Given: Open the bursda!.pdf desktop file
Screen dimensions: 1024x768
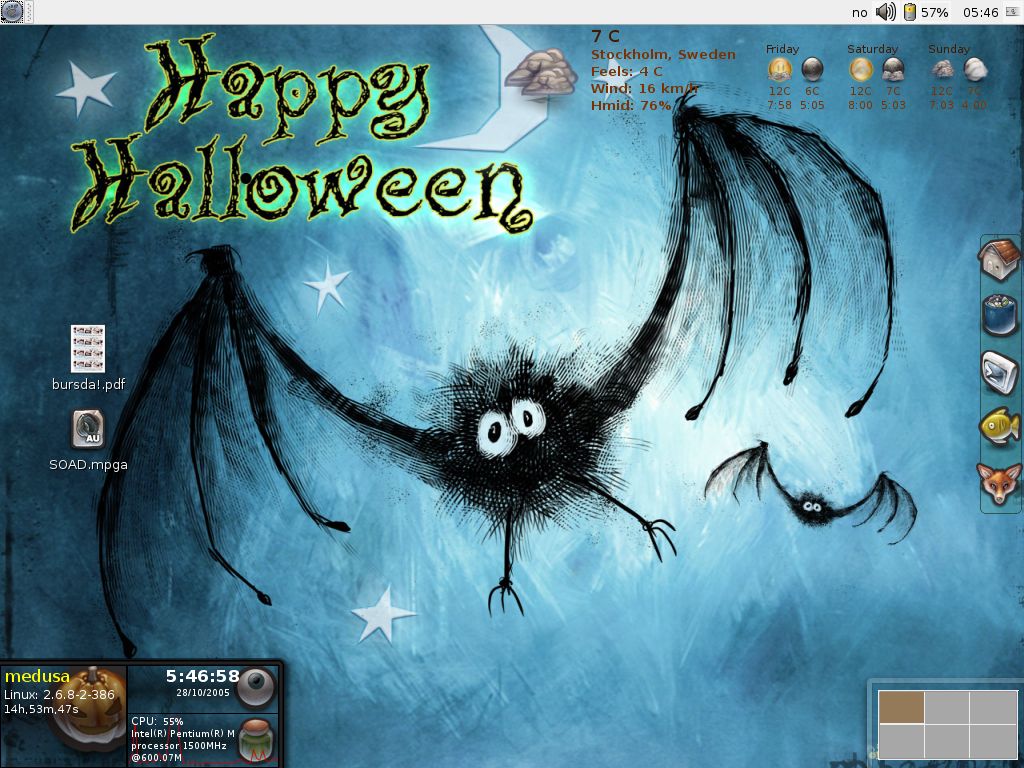Looking at the screenshot, I should tap(88, 349).
